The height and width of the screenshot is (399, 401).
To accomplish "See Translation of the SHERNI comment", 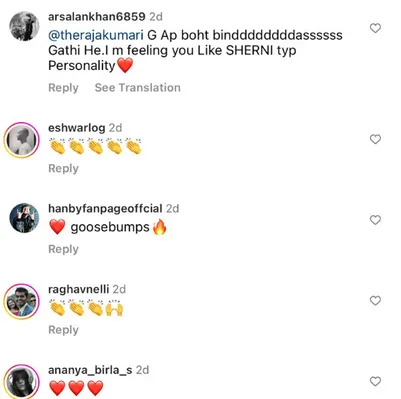I will tap(138, 88).
